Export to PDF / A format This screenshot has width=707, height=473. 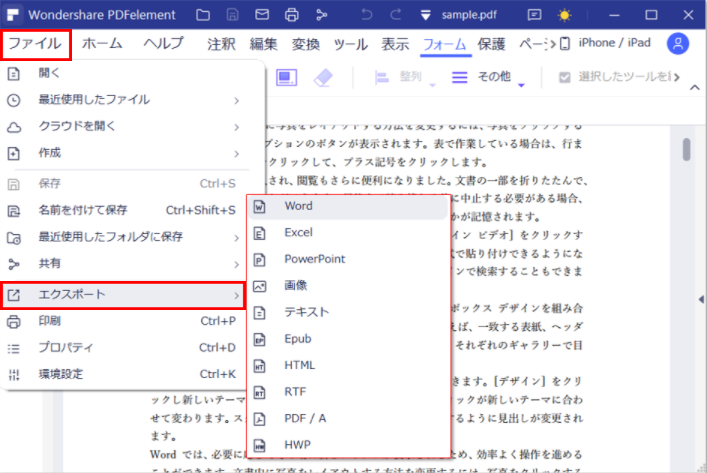(x=348, y=418)
